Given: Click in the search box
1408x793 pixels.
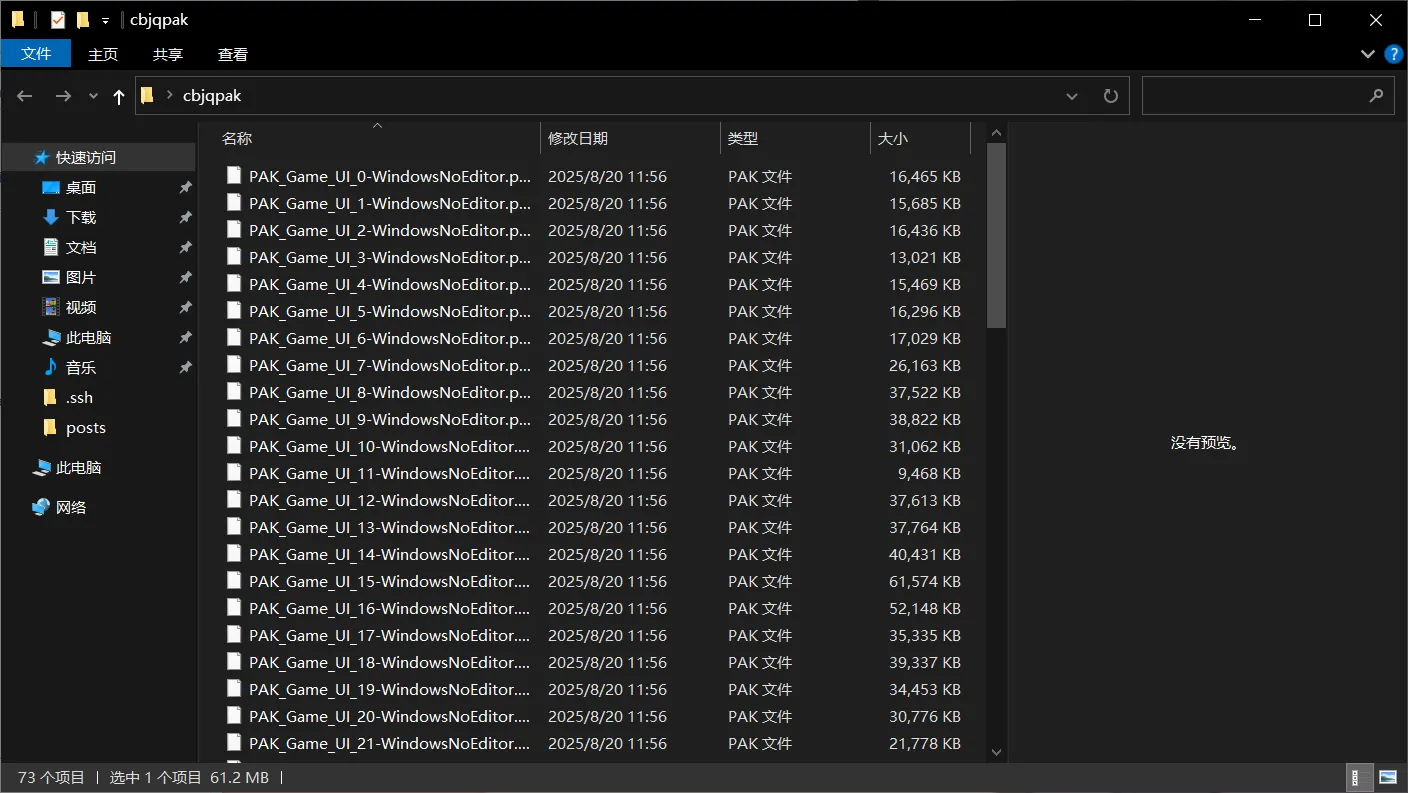Looking at the screenshot, I should point(1255,96).
